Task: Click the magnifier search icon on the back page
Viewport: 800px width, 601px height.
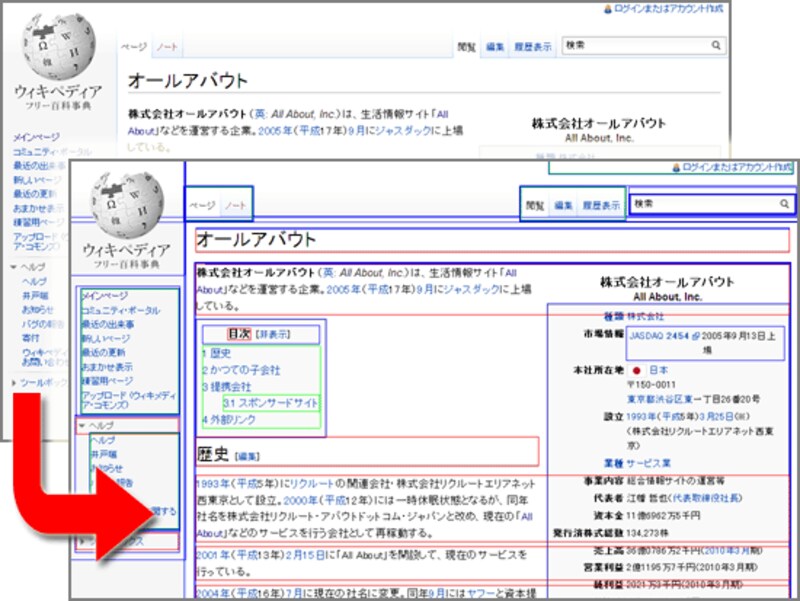Action: click(x=716, y=45)
